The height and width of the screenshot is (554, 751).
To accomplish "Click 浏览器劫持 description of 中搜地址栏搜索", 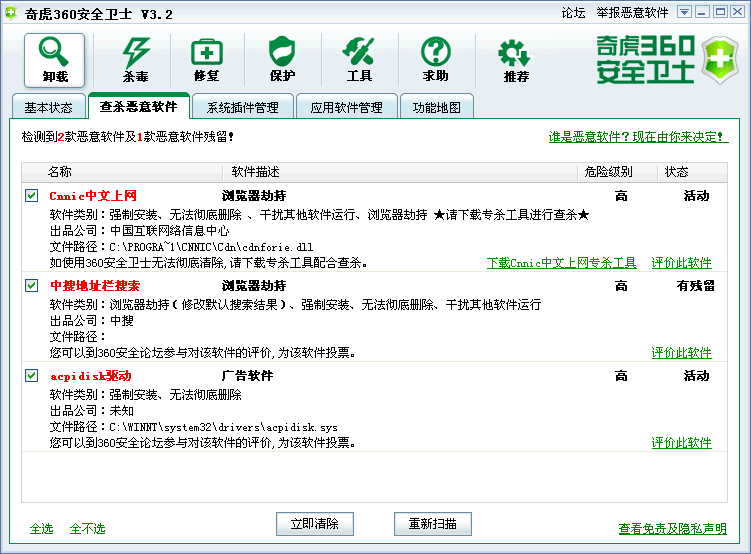I will pyautogui.click(x=254, y=286).
